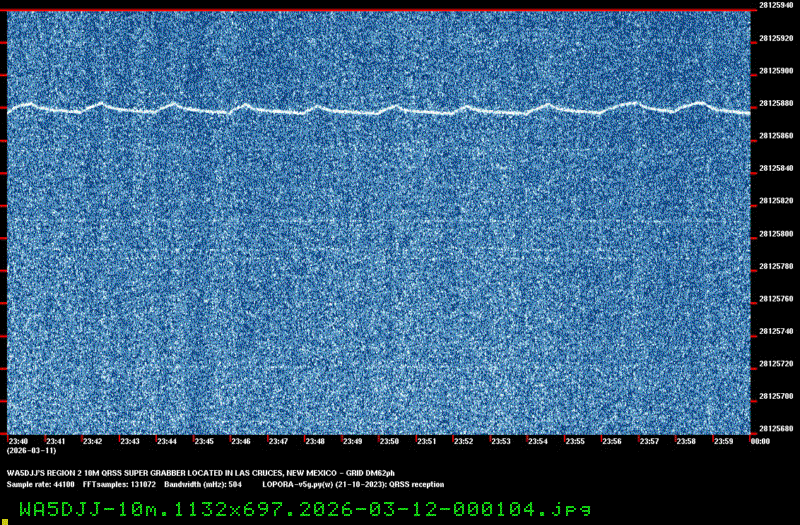Viewport: 800px width, 525px height.
Task: Click the 23:45 time tick label
Action: pyautogui.click(x=204, y=441)
